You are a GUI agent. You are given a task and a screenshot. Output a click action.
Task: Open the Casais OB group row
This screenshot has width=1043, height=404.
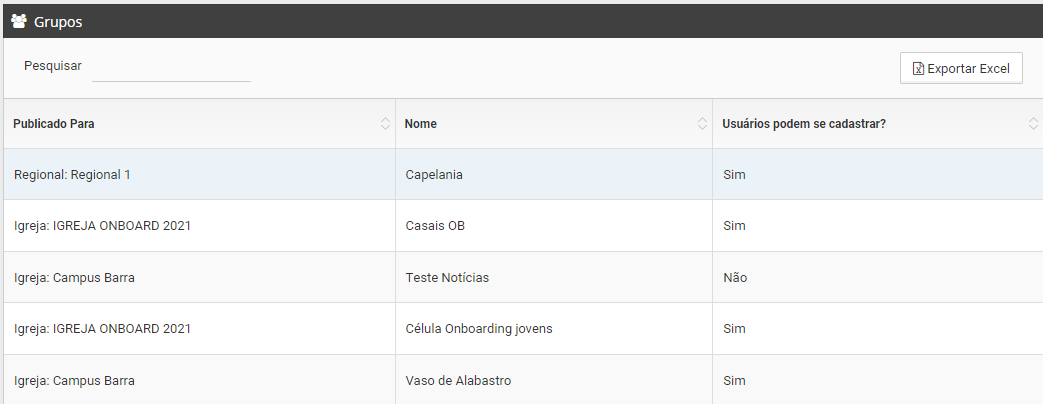point(523,226)
